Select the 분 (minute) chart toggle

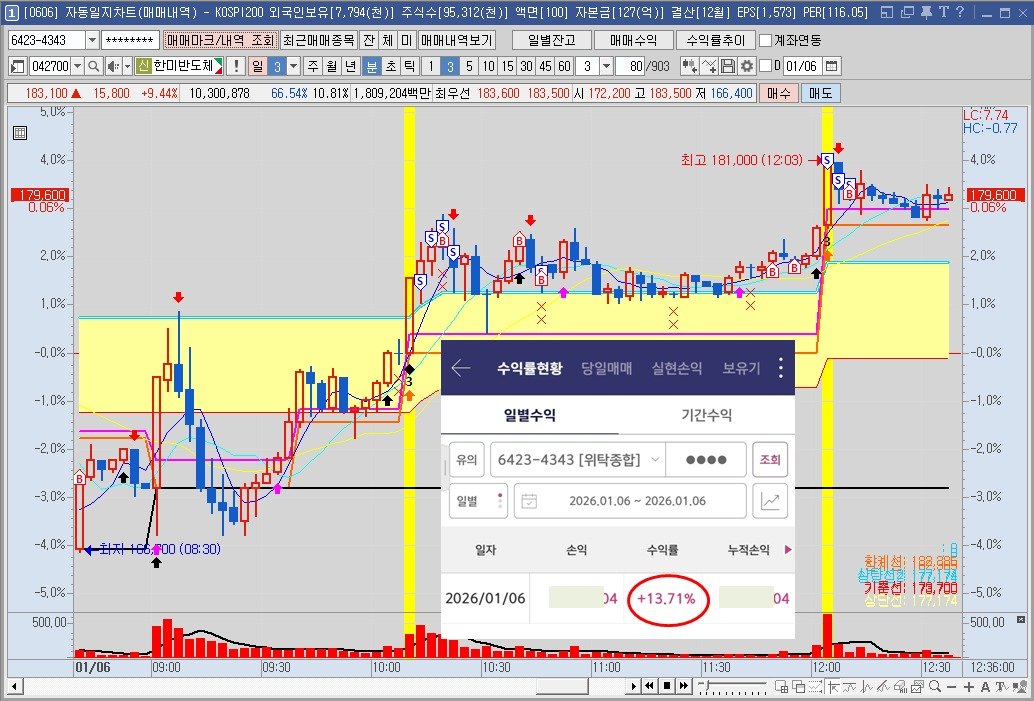click(x=371, y=66)
